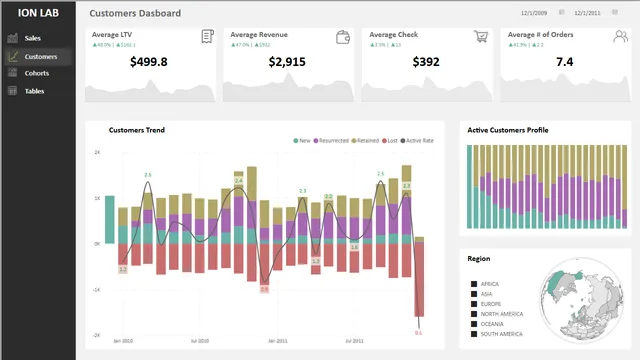Click the people icon on Average # of Orders card
The image size is (640, 360).
click(x=620, y=36)
